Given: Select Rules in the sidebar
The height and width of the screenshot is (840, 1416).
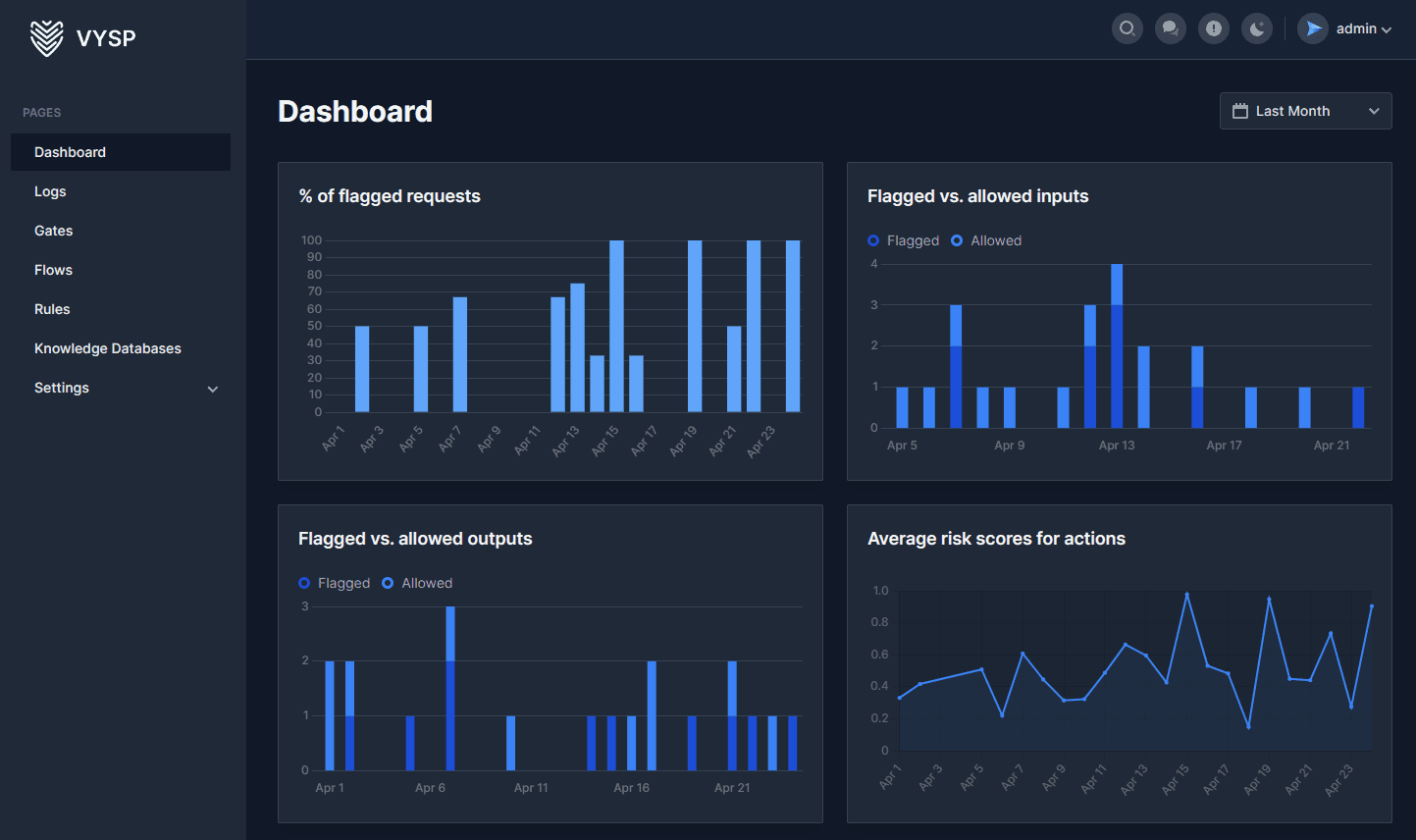Looking at the screenshot, I should tap(52, 309).
